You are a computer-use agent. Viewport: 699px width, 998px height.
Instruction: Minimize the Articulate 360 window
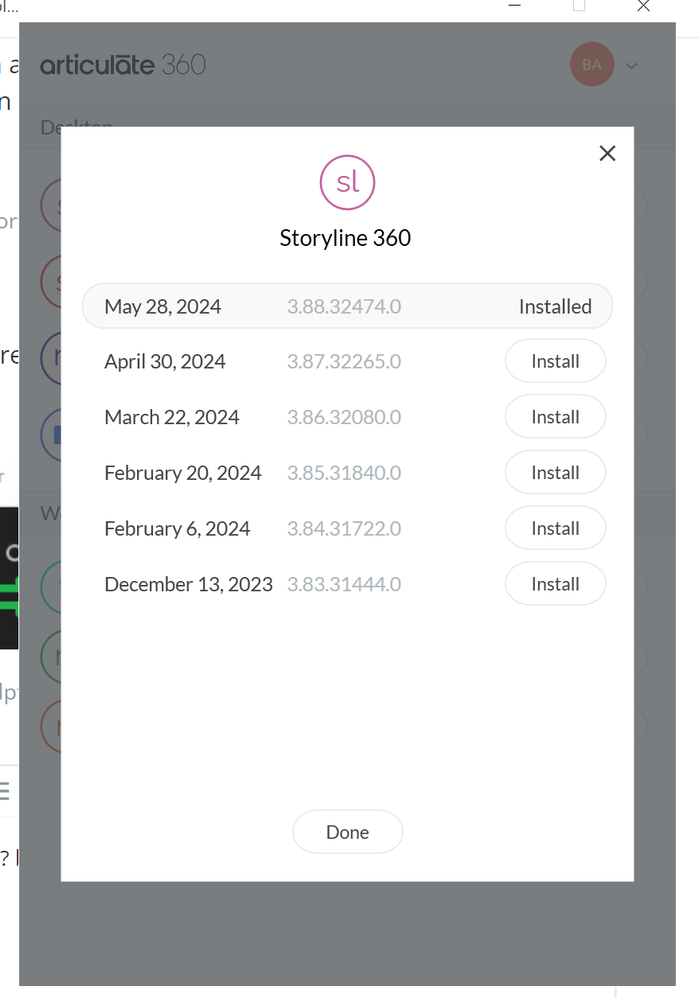[515, 6]
